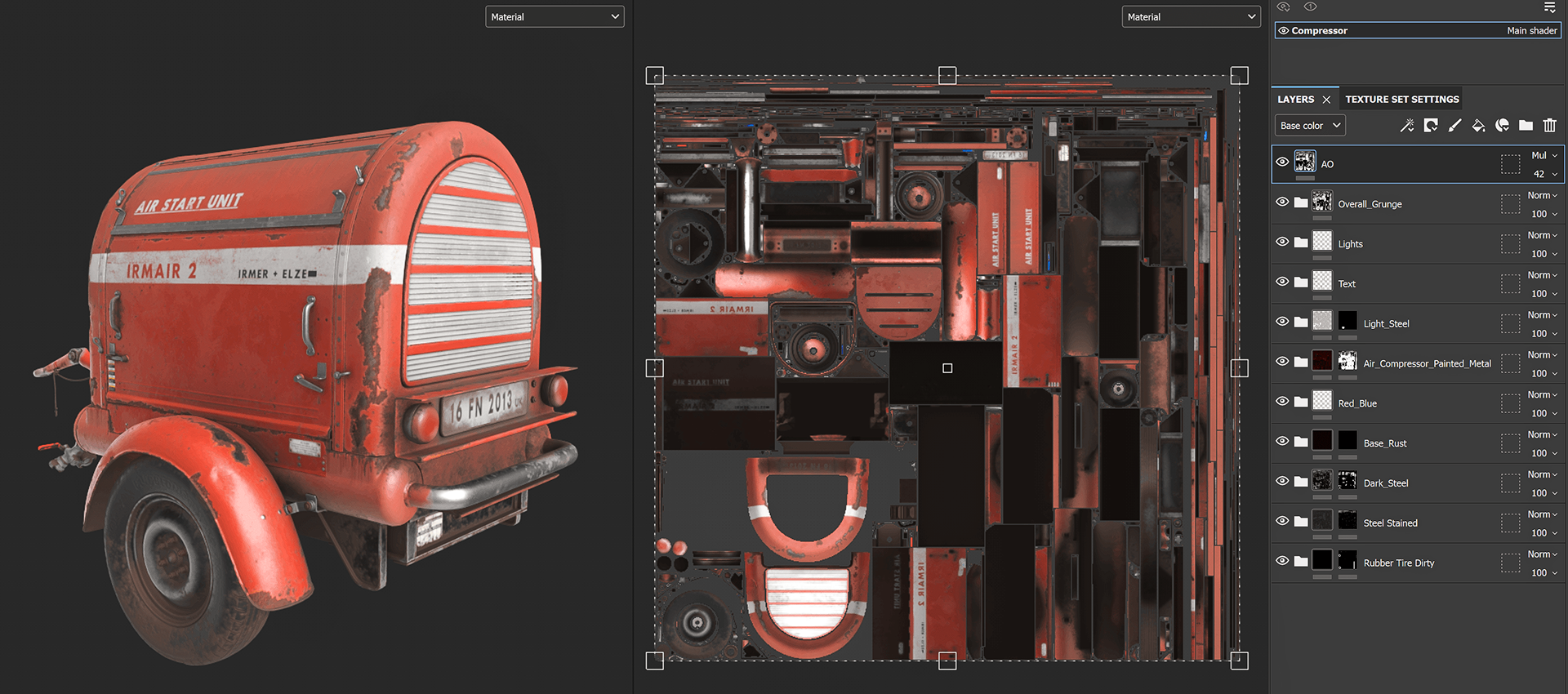Viewport: 1568px width, 694px height.
Task: Select the Rubber Tire Dirty layer name
Action: click(1398, 563)
